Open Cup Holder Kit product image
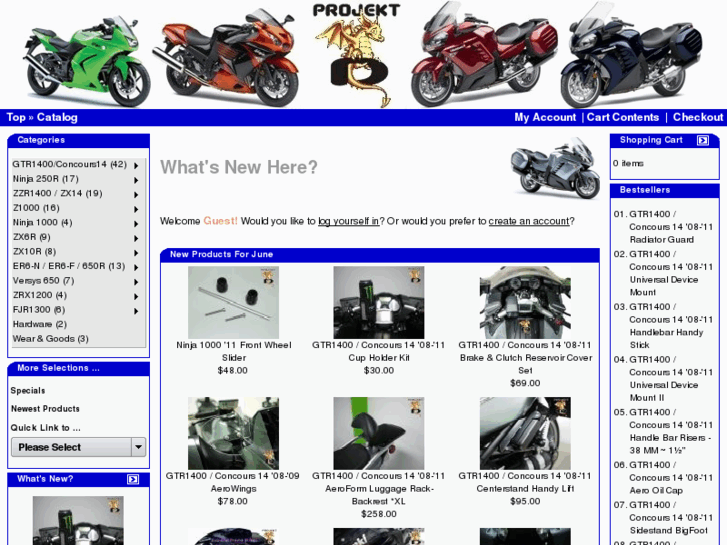The image size is (727, 545). [x=379, y=302]
